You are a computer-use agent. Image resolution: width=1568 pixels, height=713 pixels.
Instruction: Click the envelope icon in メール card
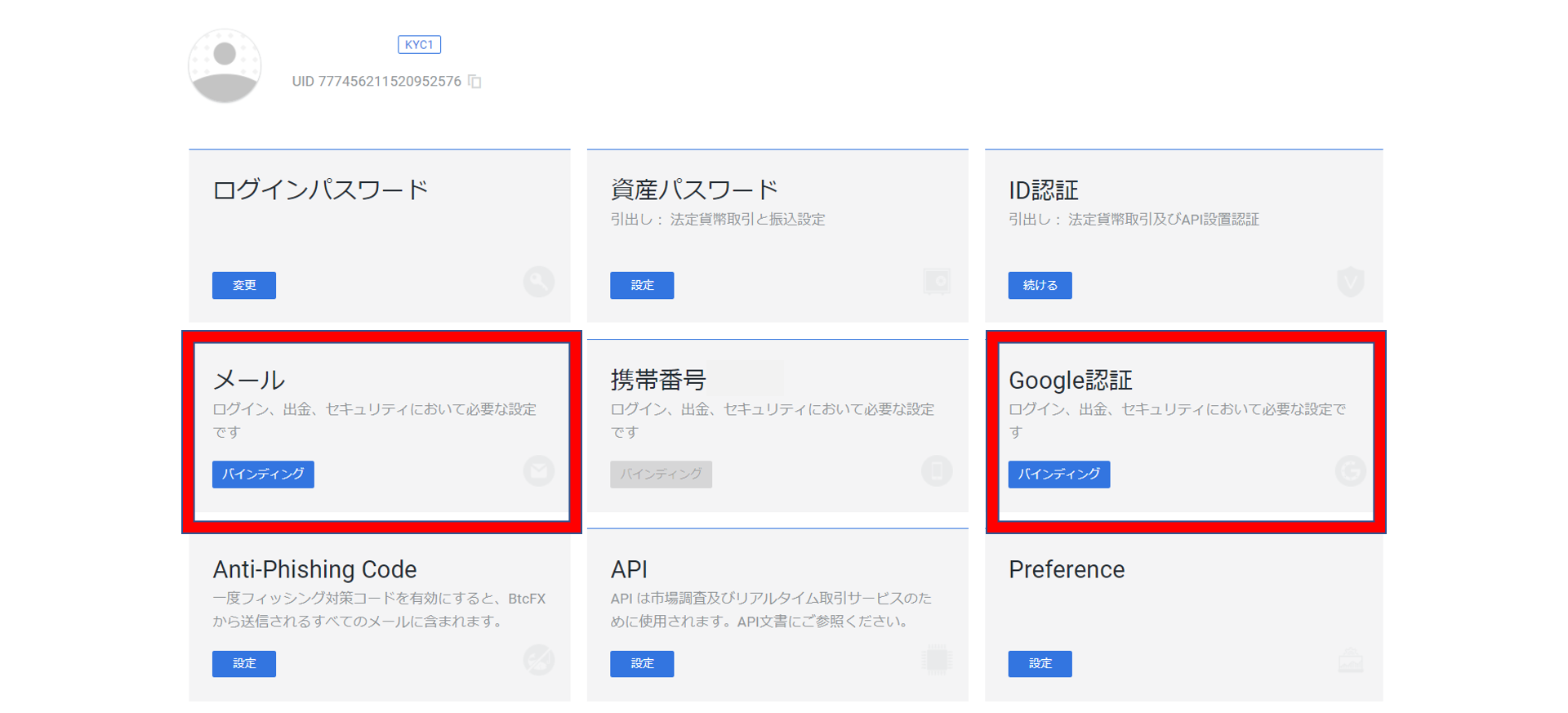click(539, 471)
